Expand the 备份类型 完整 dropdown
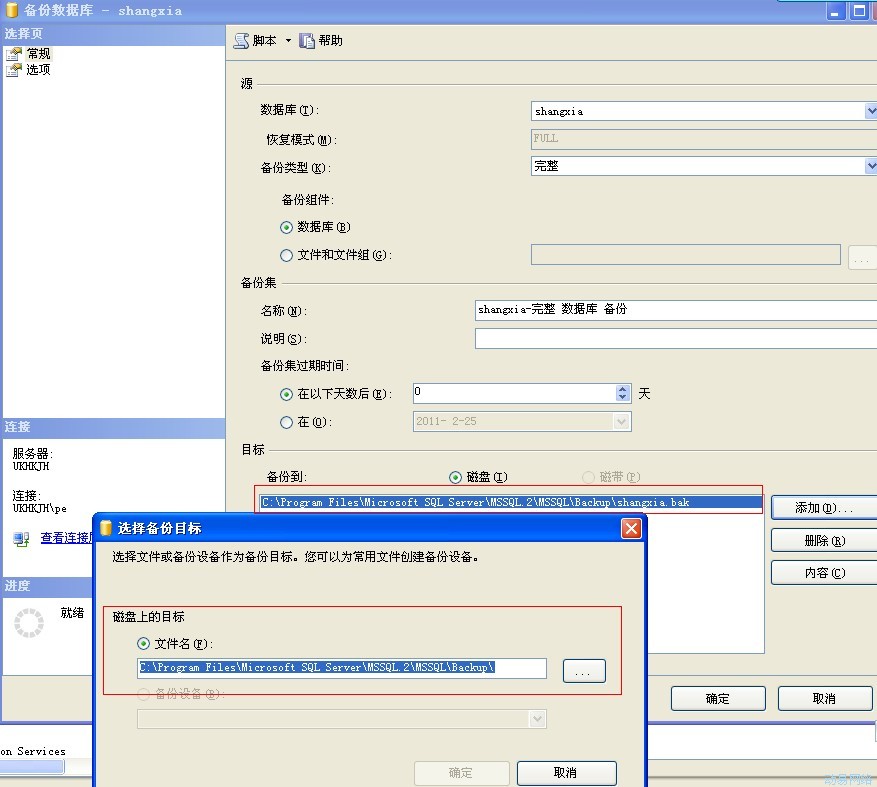This screenshot has width=877, height=787. coord(870,166)
